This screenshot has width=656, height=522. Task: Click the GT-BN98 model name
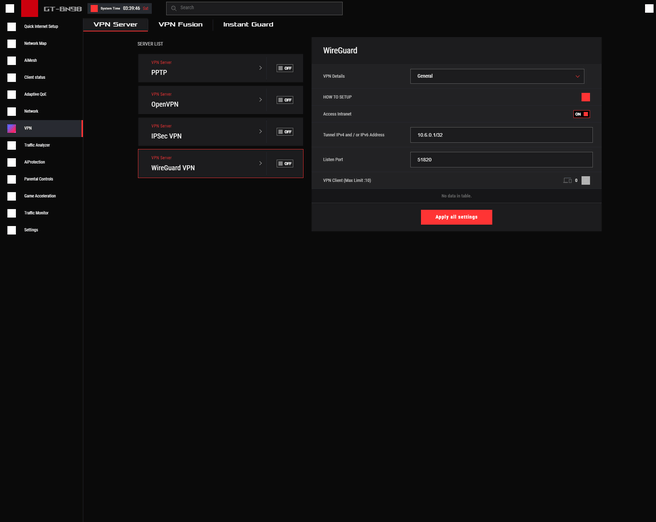pos(63,9)
